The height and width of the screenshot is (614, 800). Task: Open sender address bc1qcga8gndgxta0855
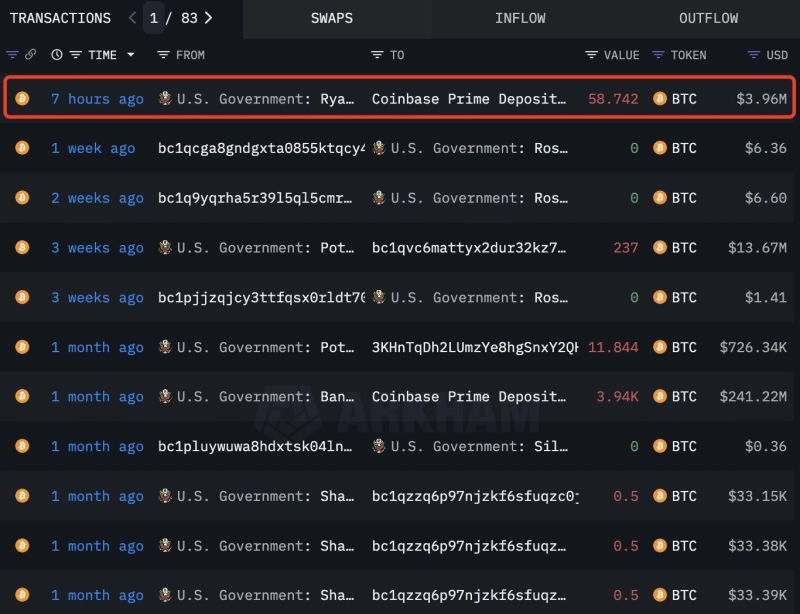click(260, 148)
